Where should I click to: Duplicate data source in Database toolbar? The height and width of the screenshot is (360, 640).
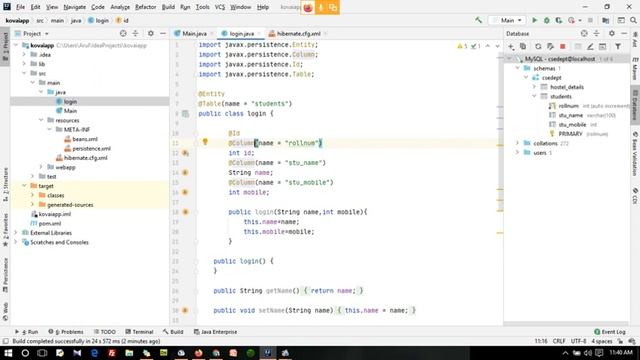pos(523,47)
